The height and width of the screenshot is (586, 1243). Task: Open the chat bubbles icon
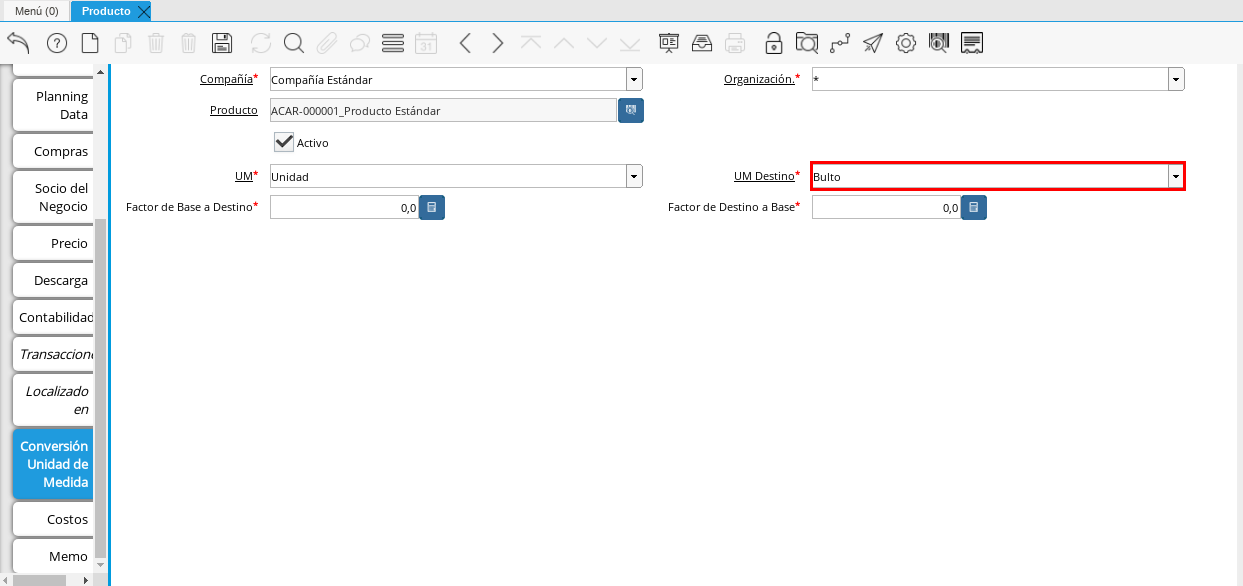pos(360,43)
